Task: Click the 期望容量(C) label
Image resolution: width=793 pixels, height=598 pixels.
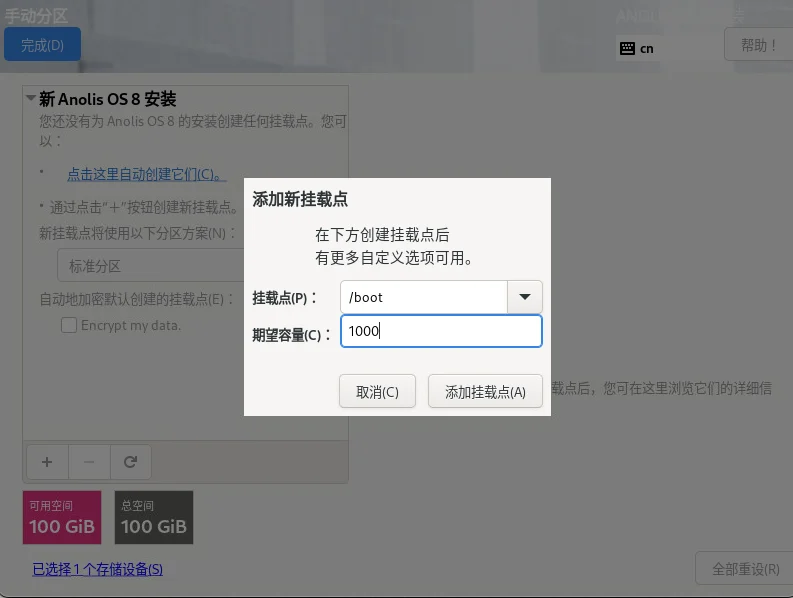Action: pyautogui.click(x=291, y=334)
